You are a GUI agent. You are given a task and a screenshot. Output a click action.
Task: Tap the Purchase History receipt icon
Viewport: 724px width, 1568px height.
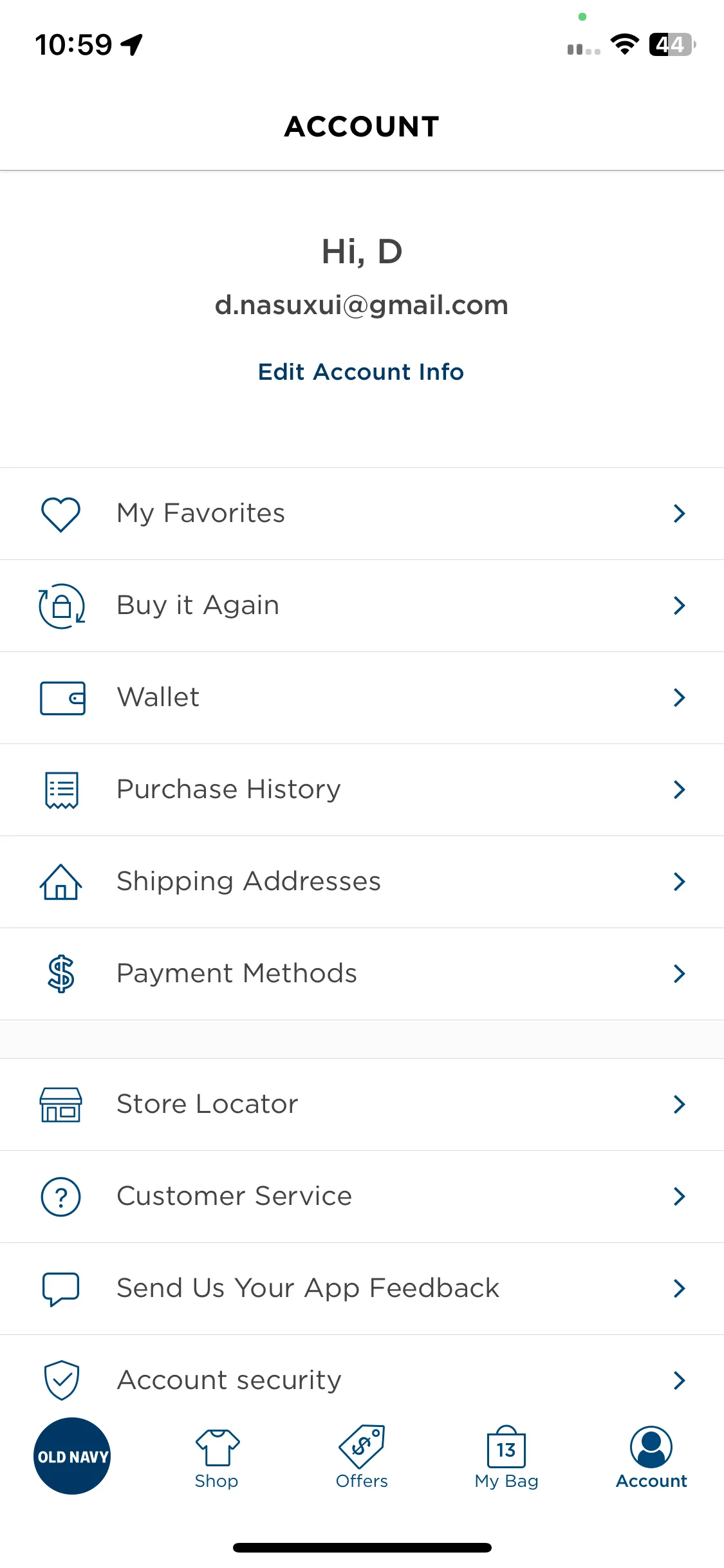[x=62, y=790]
